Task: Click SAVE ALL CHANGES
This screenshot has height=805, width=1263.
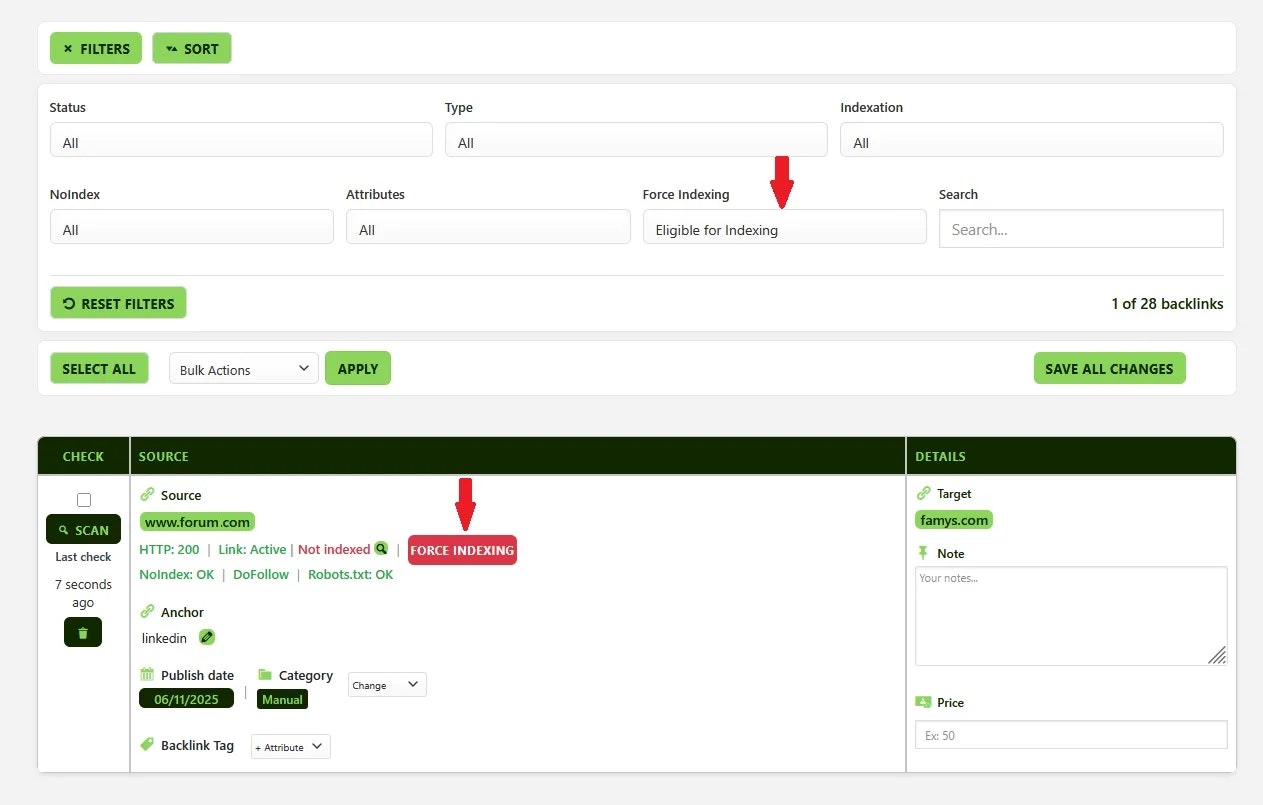Action: (x=1109, y=368)
